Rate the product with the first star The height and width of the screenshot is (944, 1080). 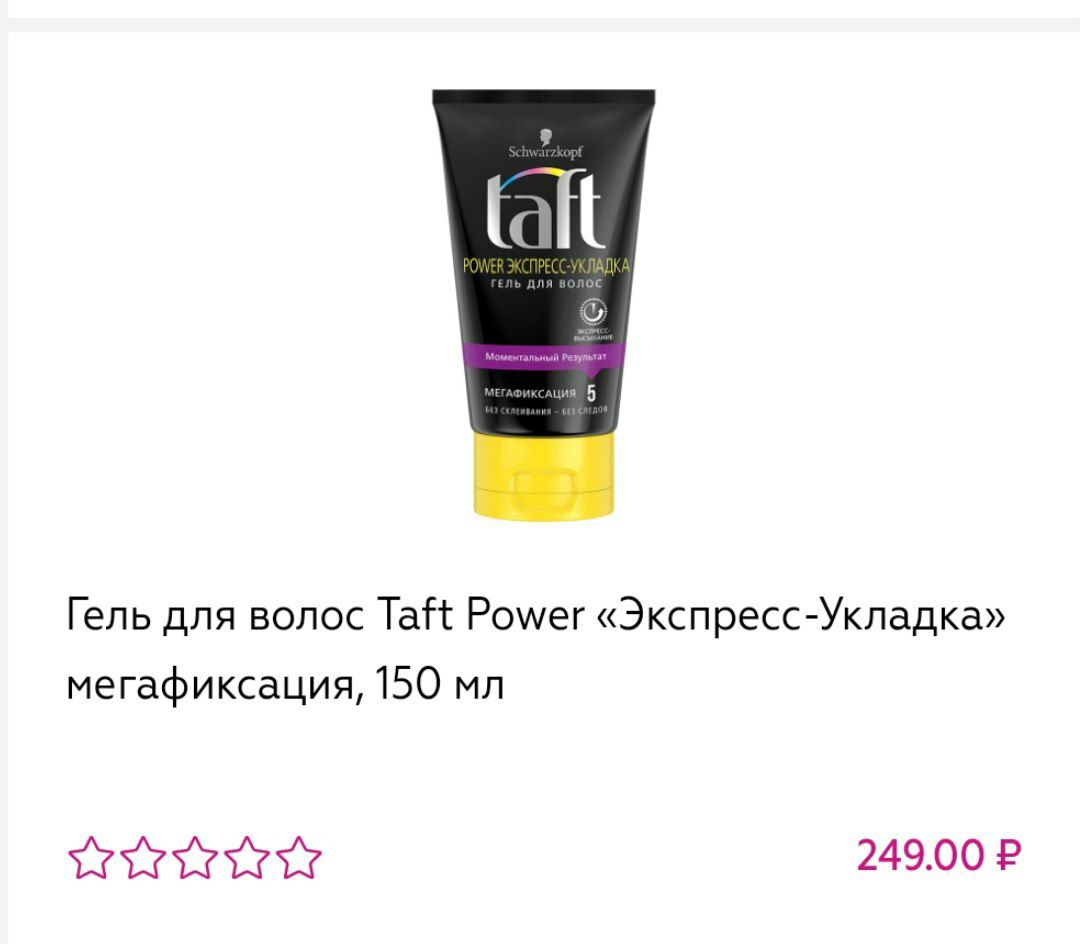tap(90, 858)
